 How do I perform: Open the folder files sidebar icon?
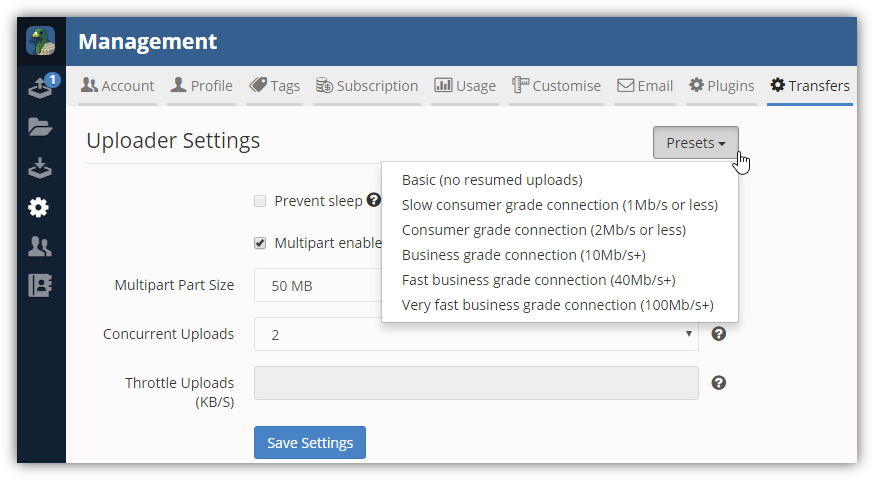40,127
